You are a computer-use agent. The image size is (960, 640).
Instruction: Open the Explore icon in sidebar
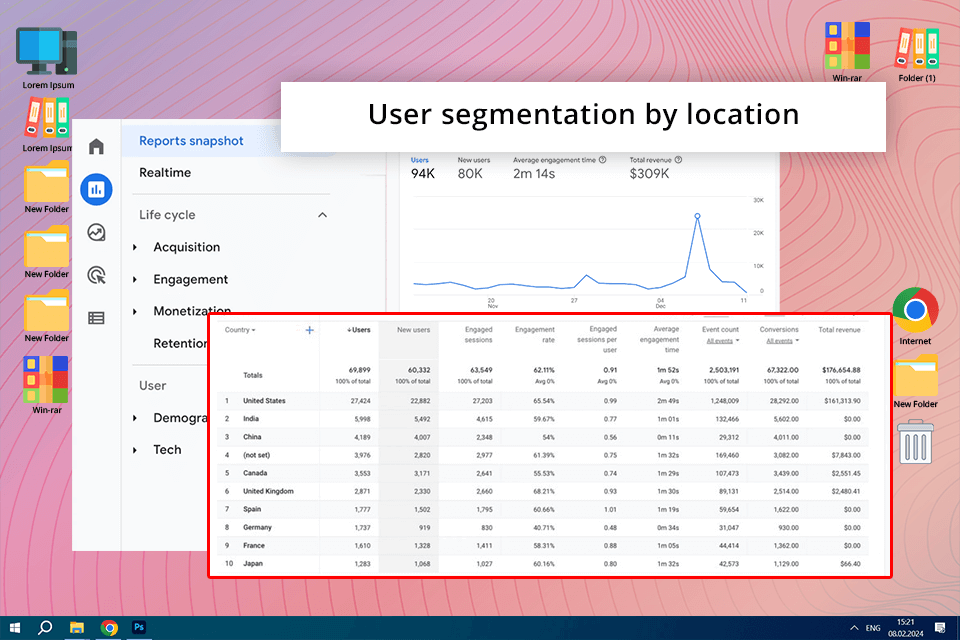coord(96,232)
